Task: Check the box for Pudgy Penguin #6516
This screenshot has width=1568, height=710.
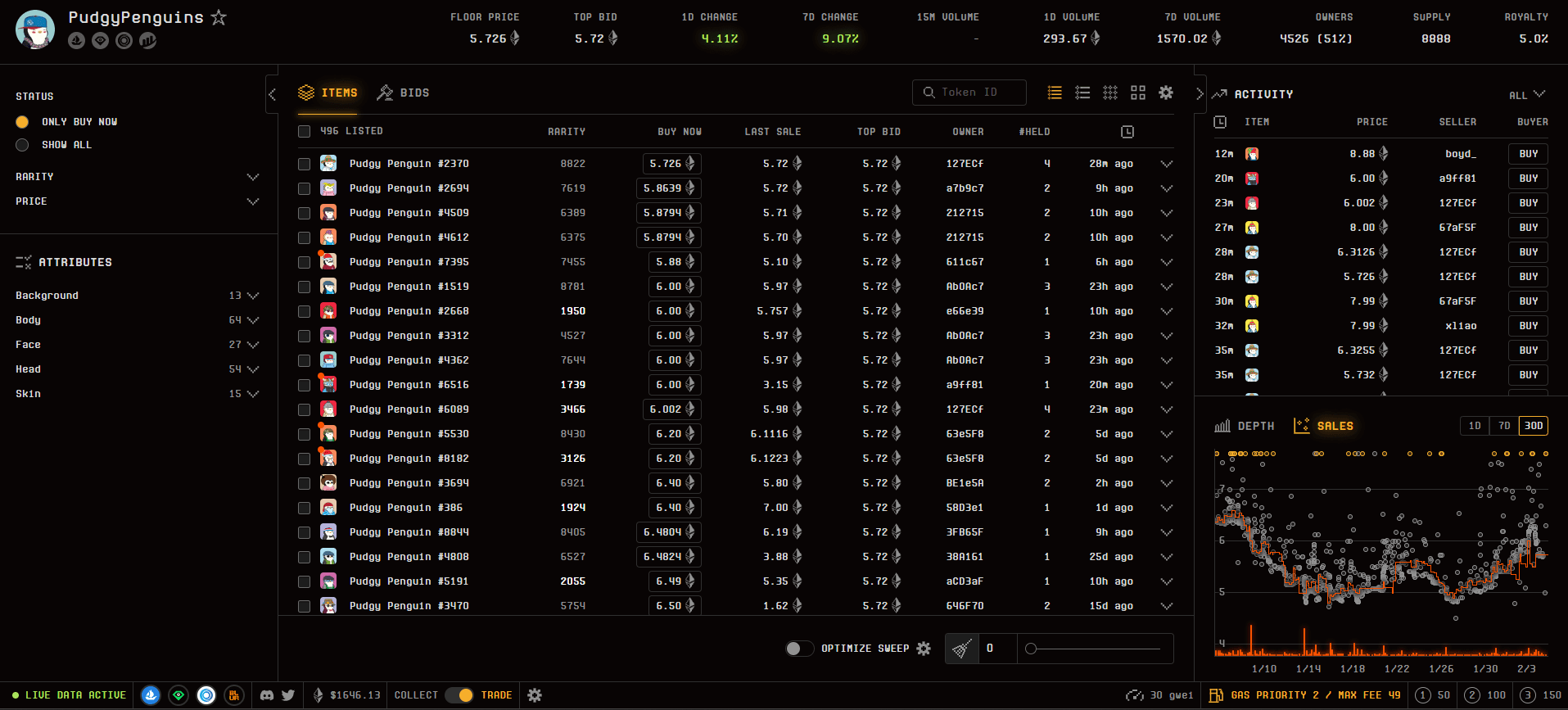Action: pos(304,385)
